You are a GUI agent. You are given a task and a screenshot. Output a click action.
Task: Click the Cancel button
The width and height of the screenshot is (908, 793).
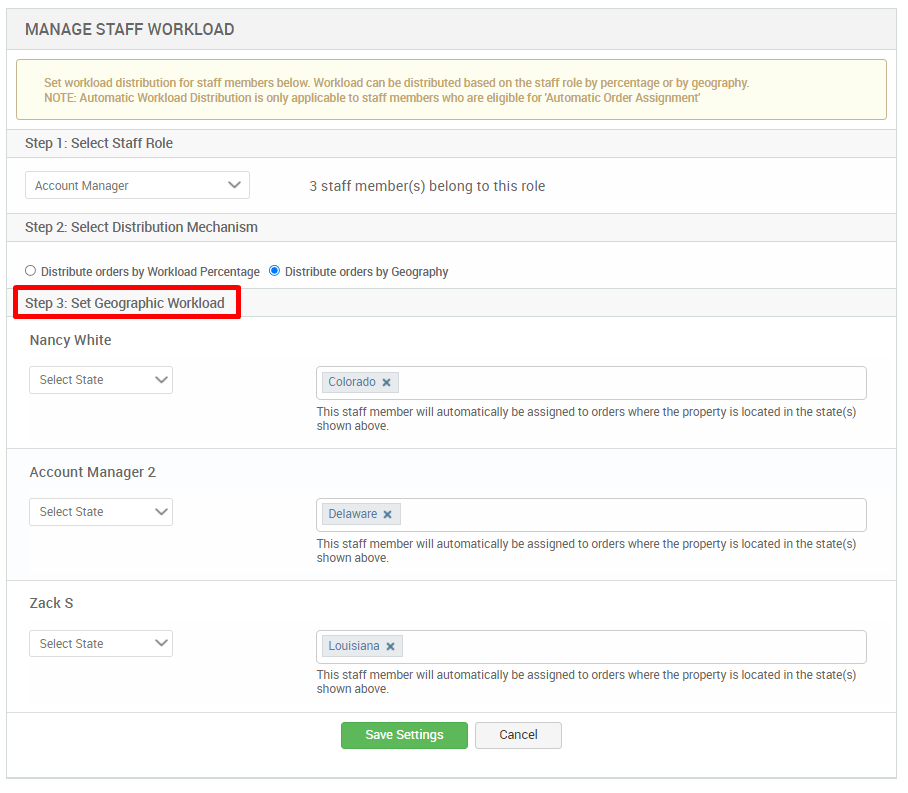518,735
